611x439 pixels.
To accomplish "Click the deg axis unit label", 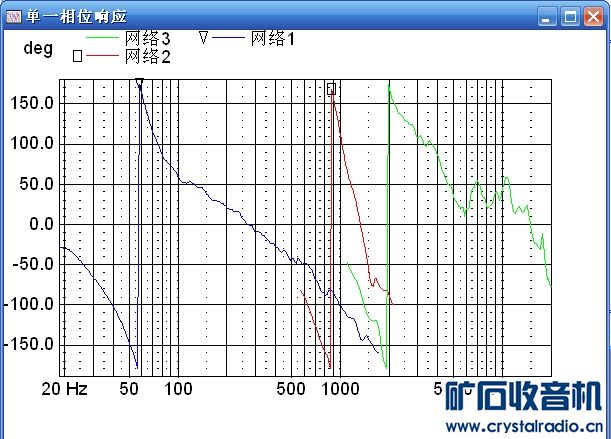I will (x=38, y=49).
